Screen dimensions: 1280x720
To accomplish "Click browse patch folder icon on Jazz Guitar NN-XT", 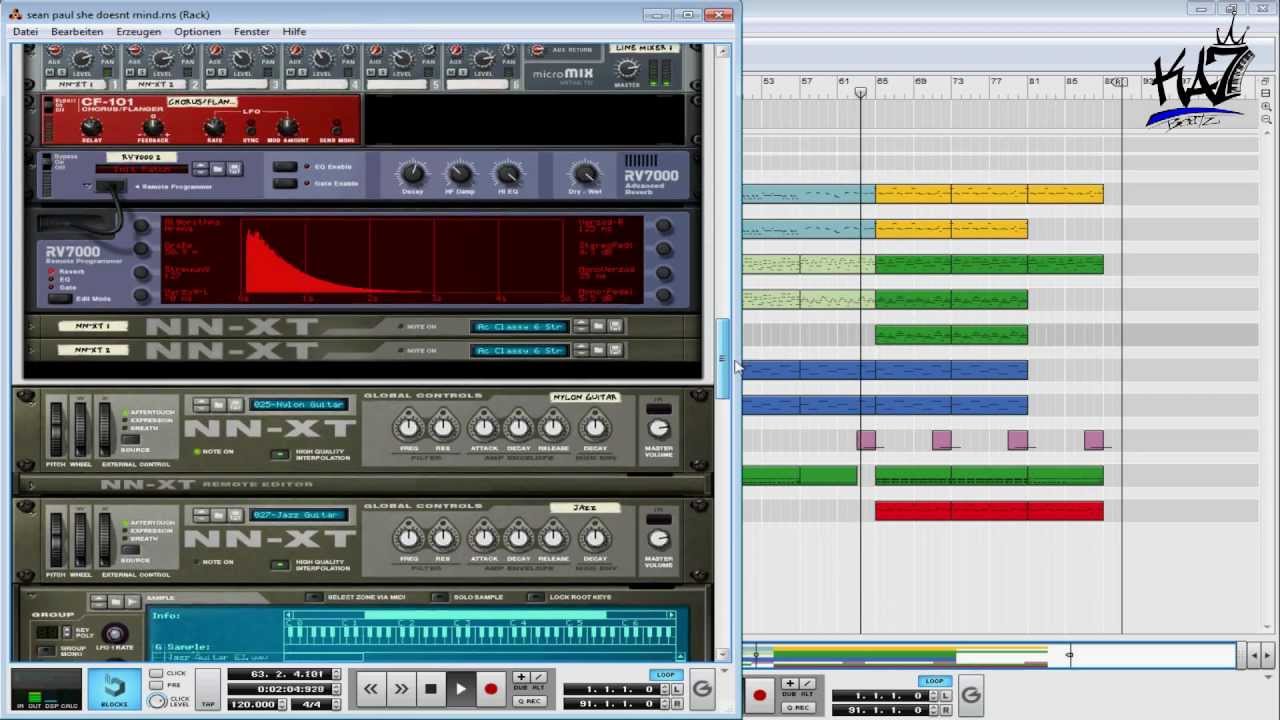I will click(218, 514).
